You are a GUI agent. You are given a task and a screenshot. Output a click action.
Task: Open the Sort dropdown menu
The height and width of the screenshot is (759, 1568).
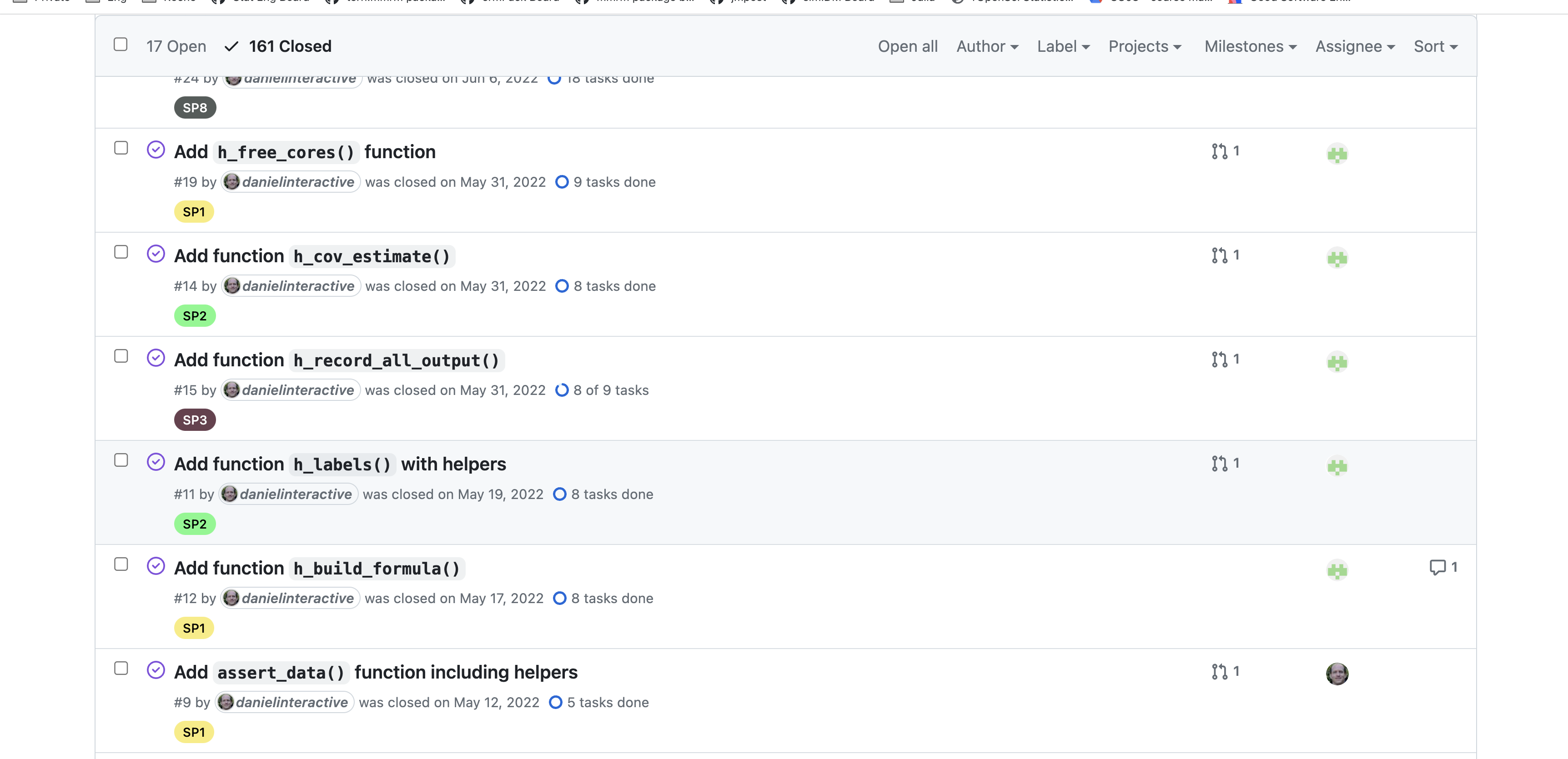(x=1435, y=46)
